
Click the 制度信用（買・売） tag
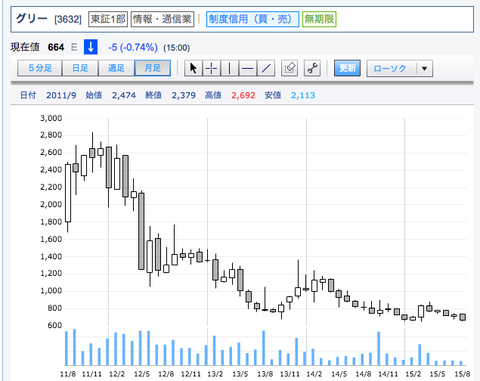coord(253,19)
